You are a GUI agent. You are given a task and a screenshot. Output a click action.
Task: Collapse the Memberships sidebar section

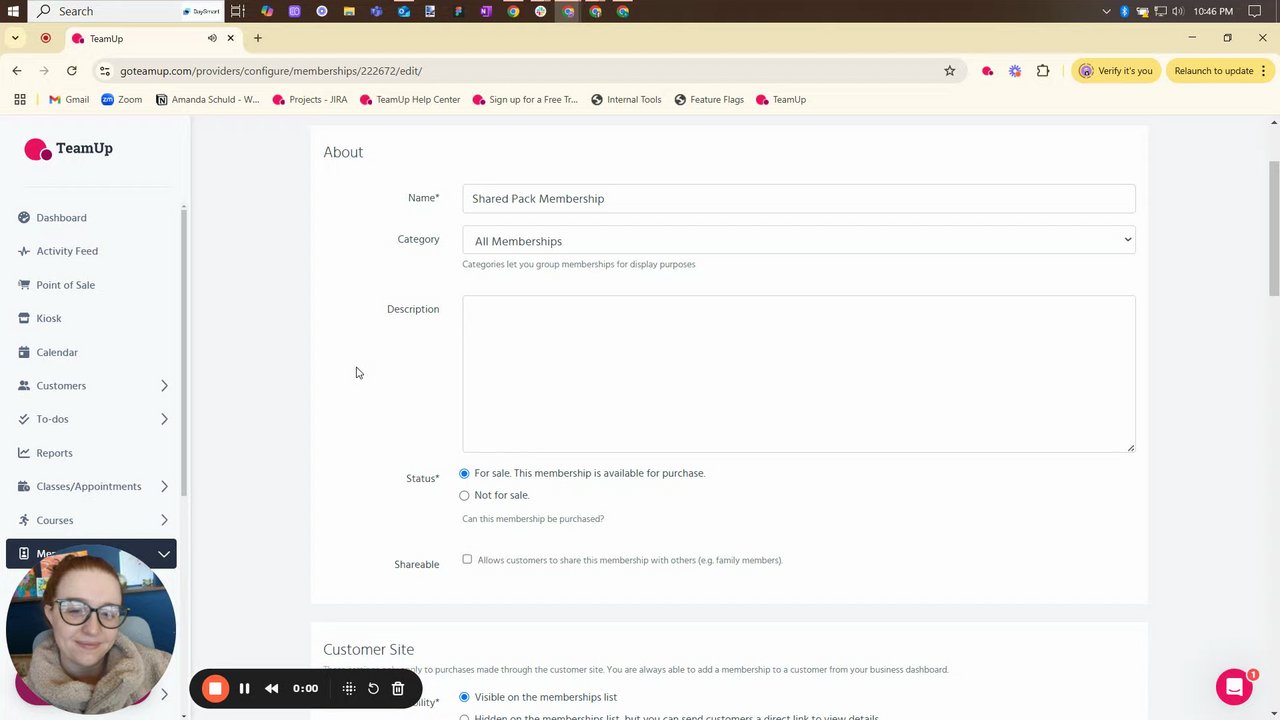coord(164,554)
